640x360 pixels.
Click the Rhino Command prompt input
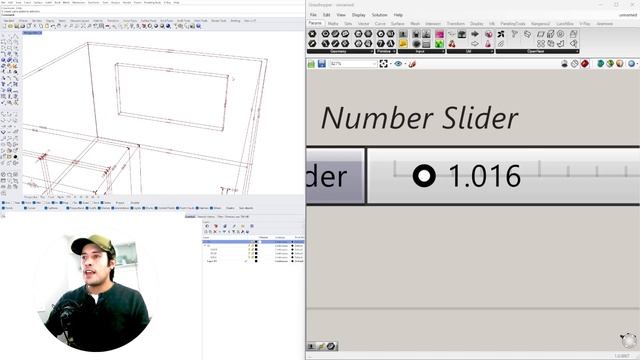(x=152, y=15)
